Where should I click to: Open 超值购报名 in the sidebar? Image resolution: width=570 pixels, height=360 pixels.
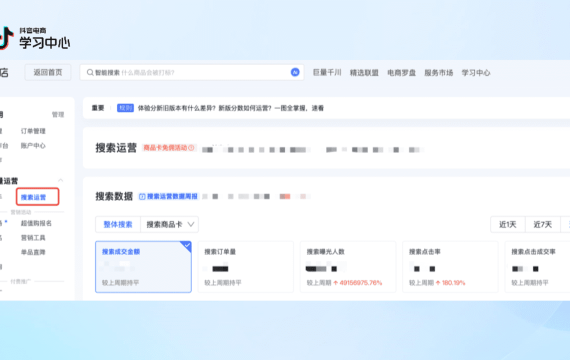(x=36, y=223)
